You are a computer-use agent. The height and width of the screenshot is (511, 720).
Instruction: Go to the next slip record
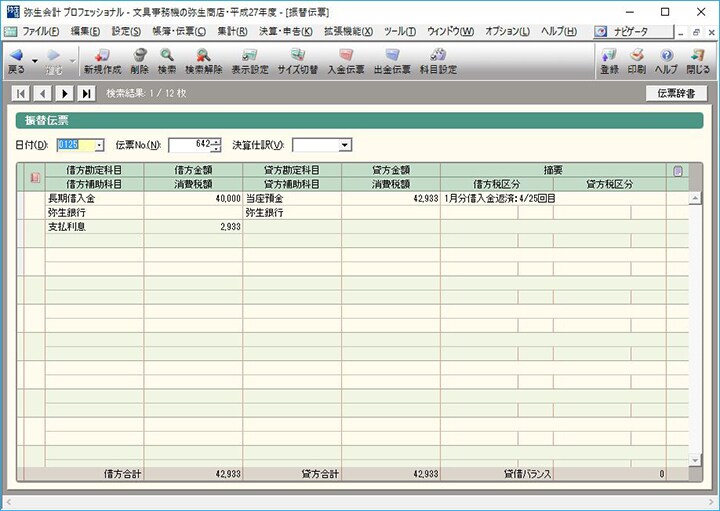pyautogui.click(x=65, y=94)
